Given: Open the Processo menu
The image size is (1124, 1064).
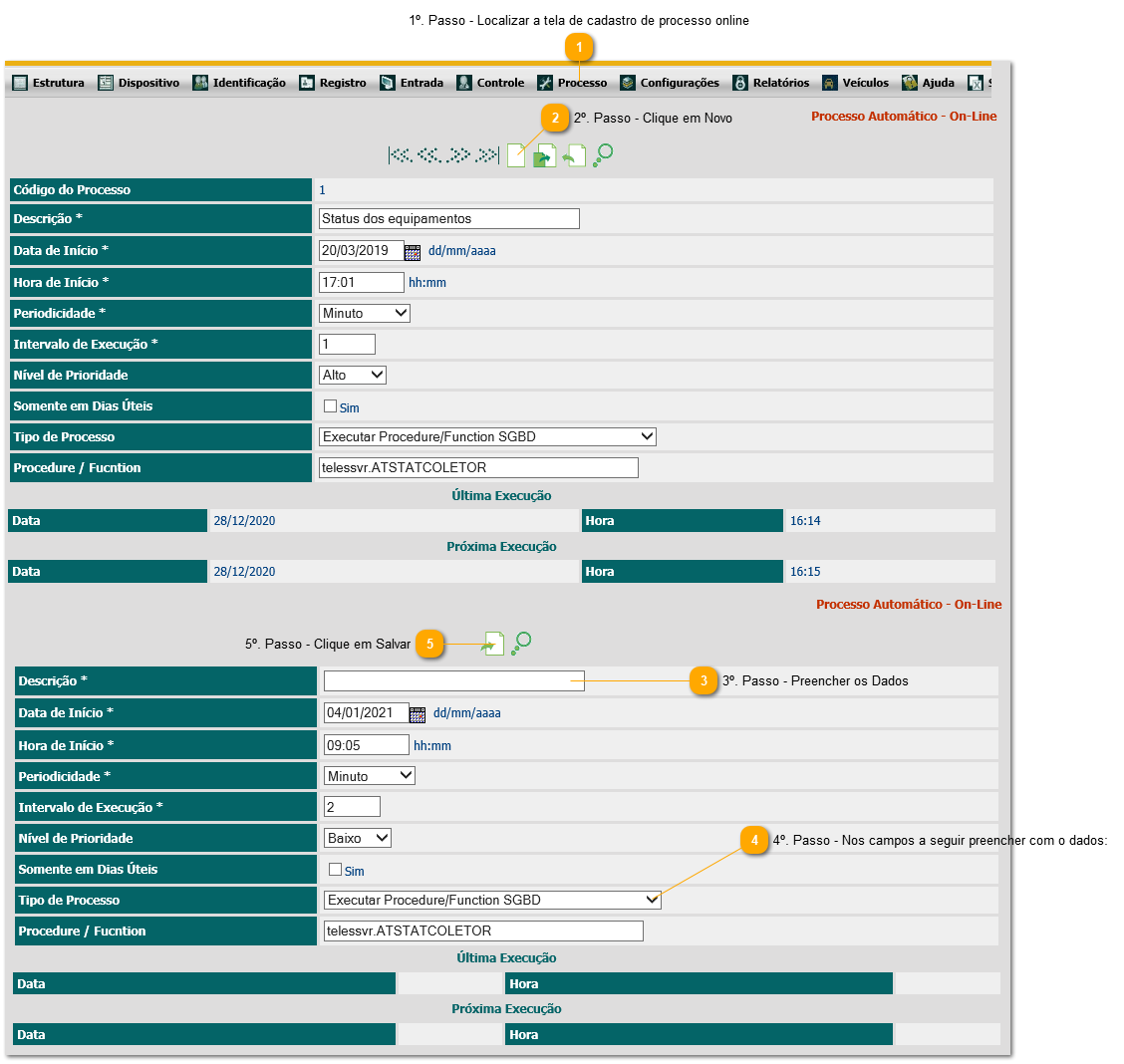Looking at the screenshot, I should click(572, 83).
